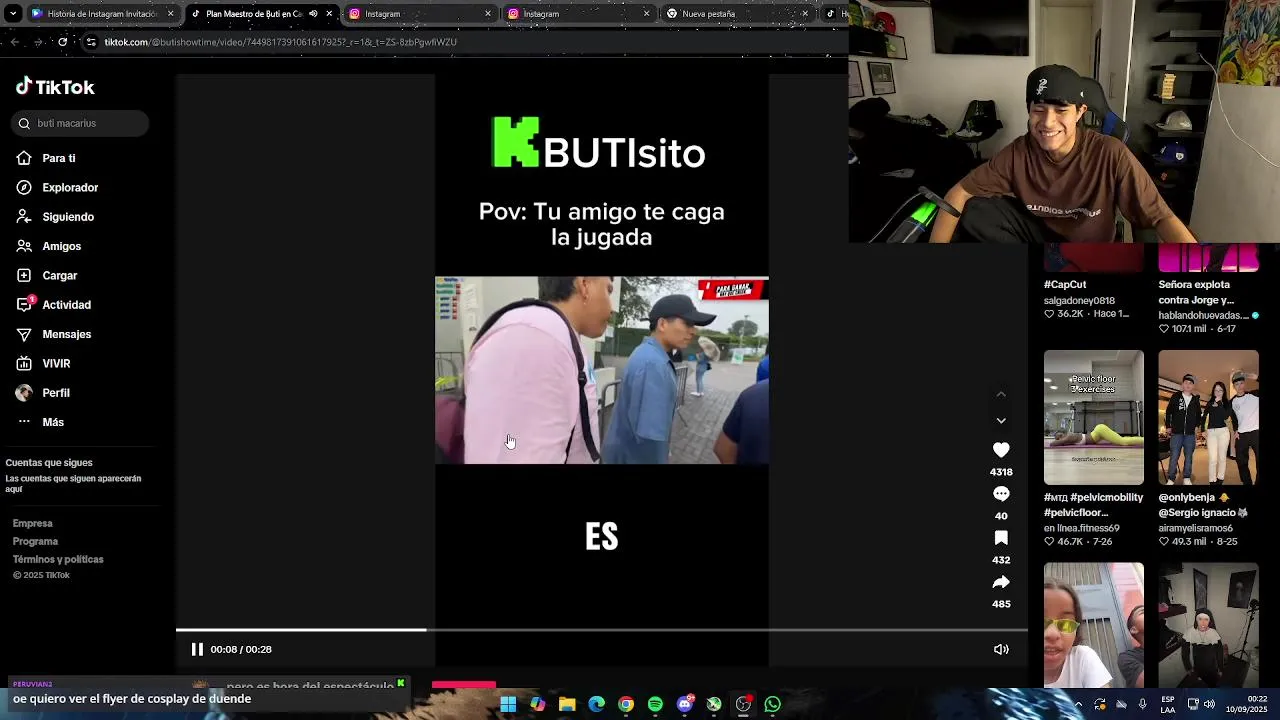1280x720 pixels.
Task: Seek on the video progress bar
Action: (x=601, y=630)
